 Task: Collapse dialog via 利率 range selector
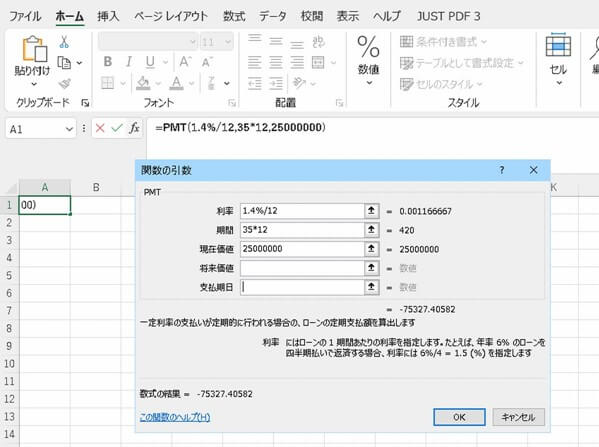(371, 211)
